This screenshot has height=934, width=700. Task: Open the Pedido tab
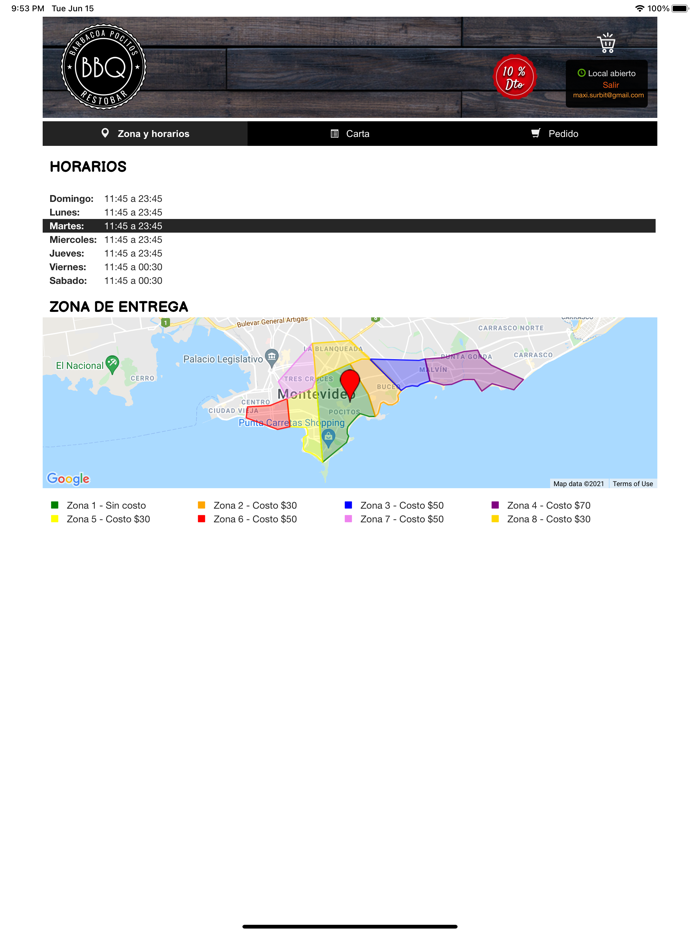555,133
